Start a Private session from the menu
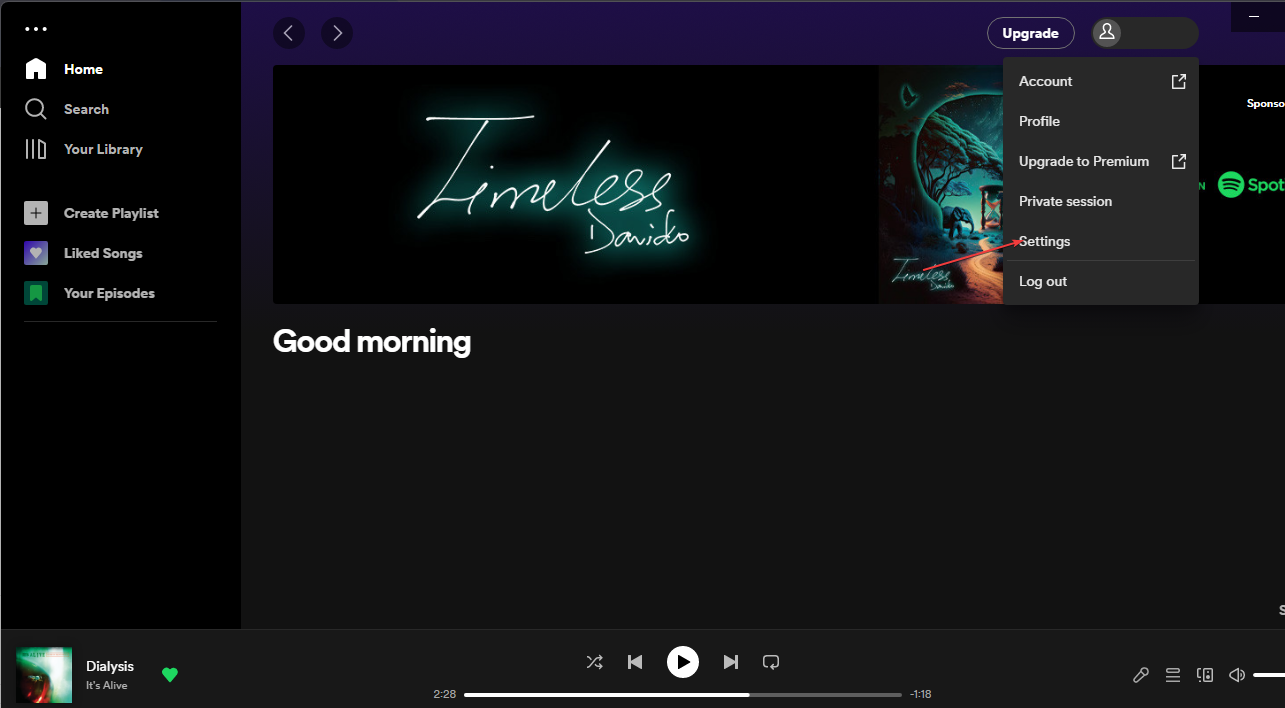 click(1101, 201)
